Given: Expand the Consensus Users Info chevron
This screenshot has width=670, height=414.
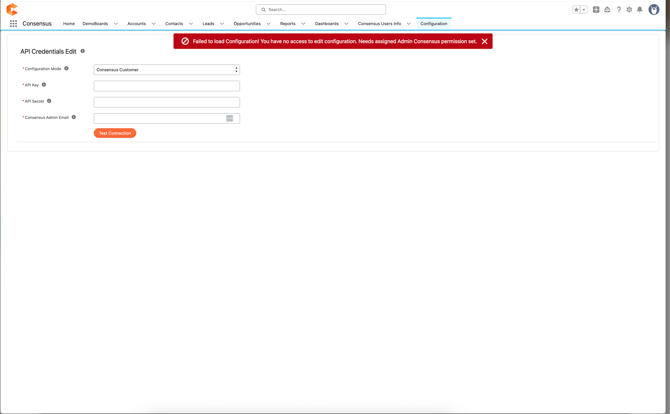Looking at the screenshot, I should point(408,23).
